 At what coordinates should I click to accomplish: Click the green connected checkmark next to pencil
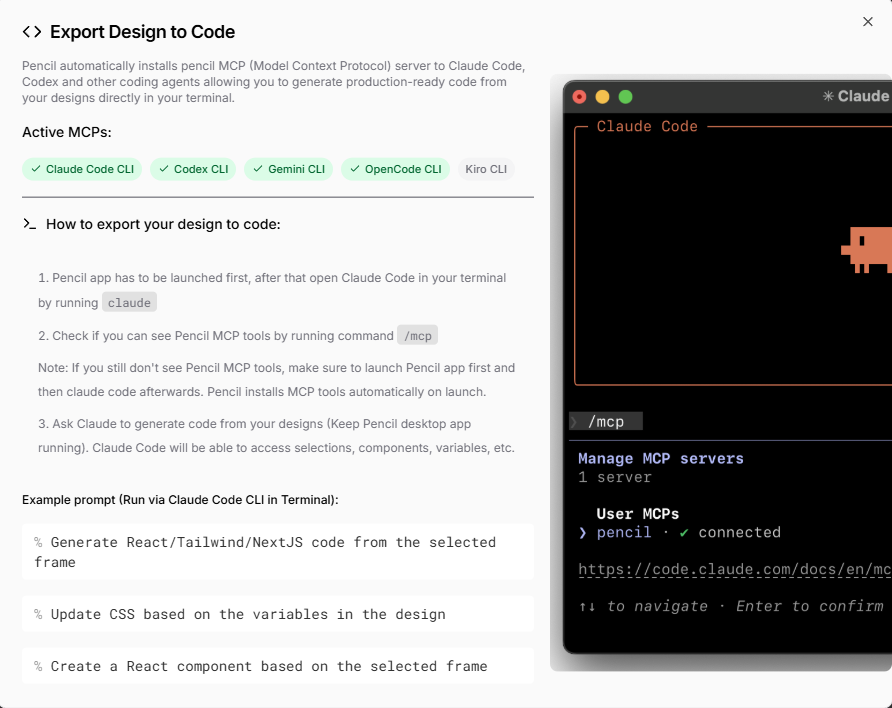point(684,533)
